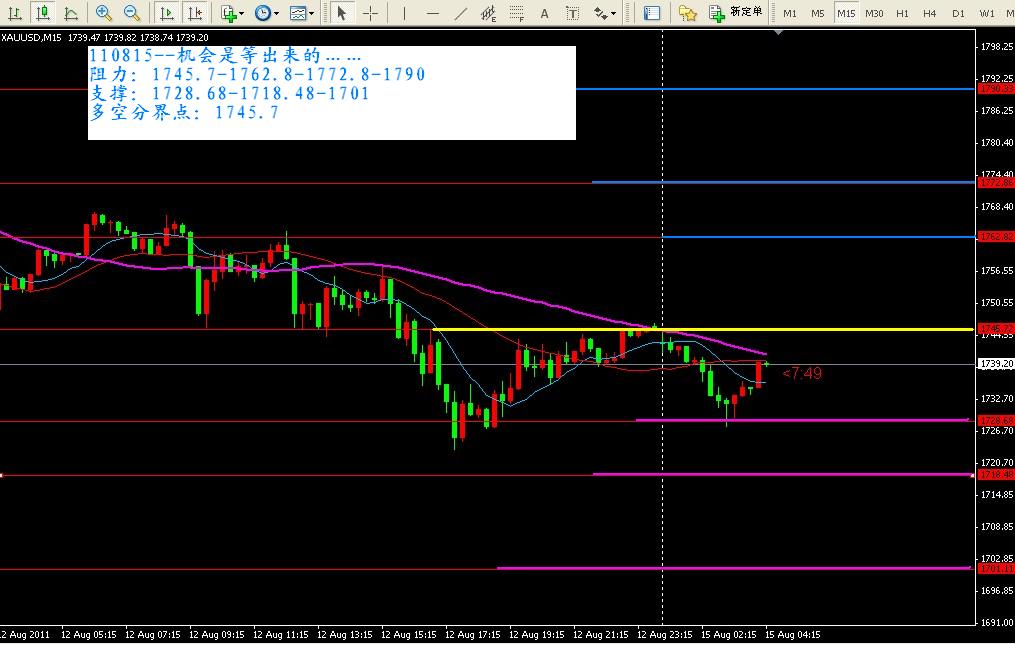
Task: Zoom in on the chart
Action: (104, 13)
